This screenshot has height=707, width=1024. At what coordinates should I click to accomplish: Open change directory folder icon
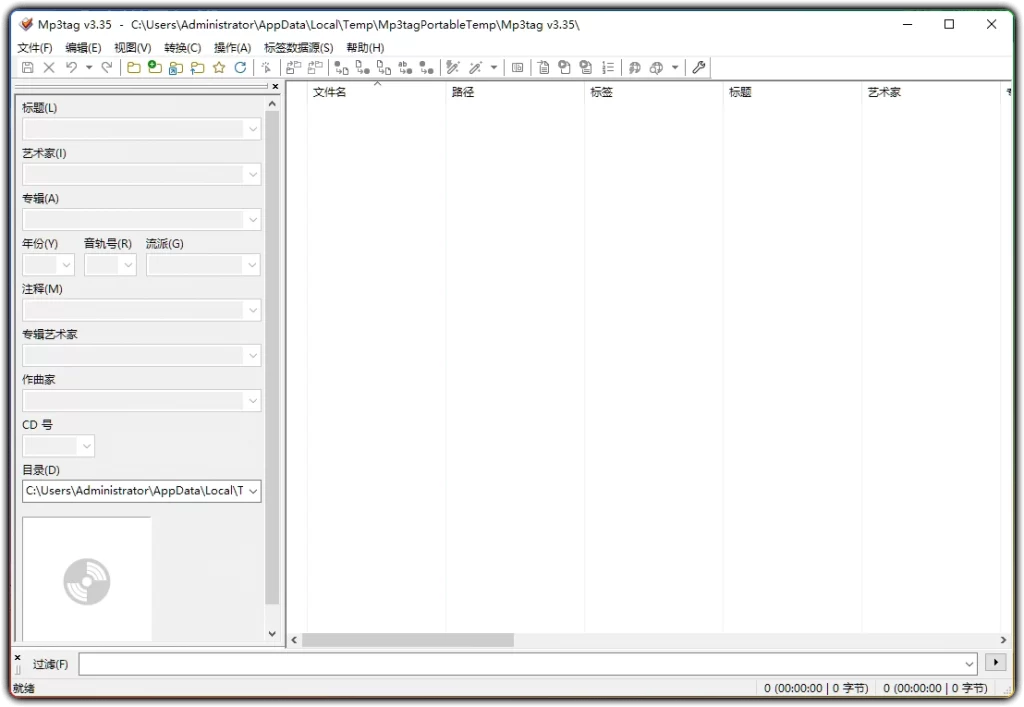point(134,67)
